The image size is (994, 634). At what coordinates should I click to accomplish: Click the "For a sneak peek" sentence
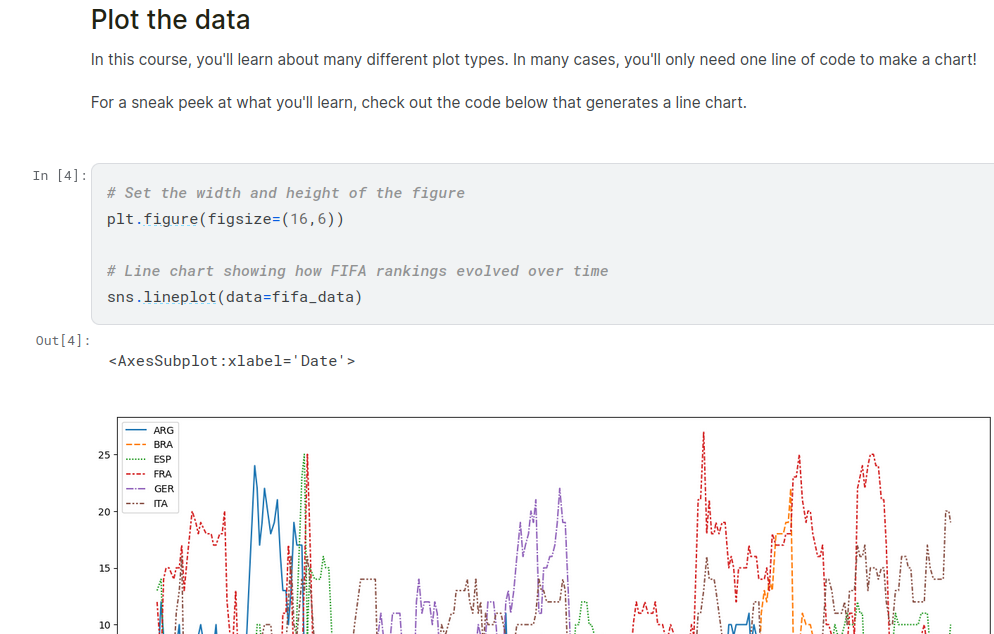(x=418, y=103)
